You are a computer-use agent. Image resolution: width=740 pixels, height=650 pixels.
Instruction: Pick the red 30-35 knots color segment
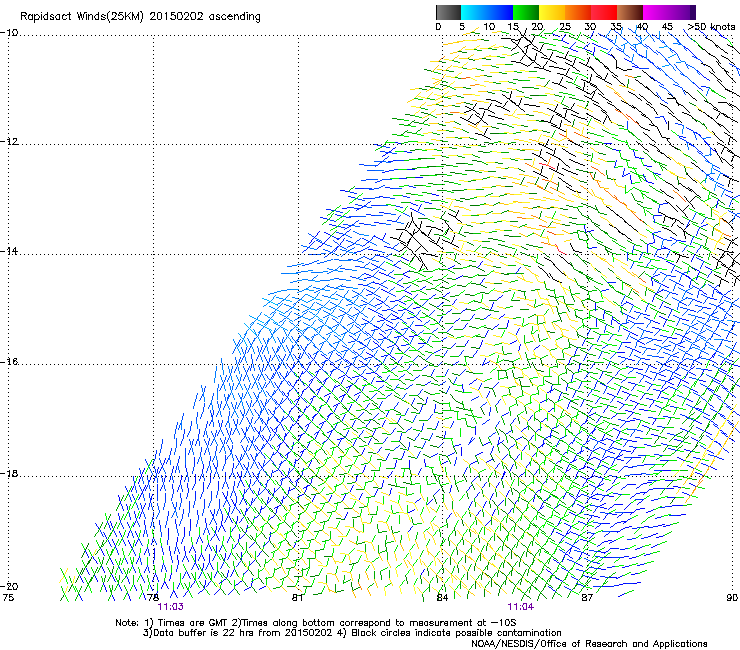pyautogui.click(x=604, y=12)
